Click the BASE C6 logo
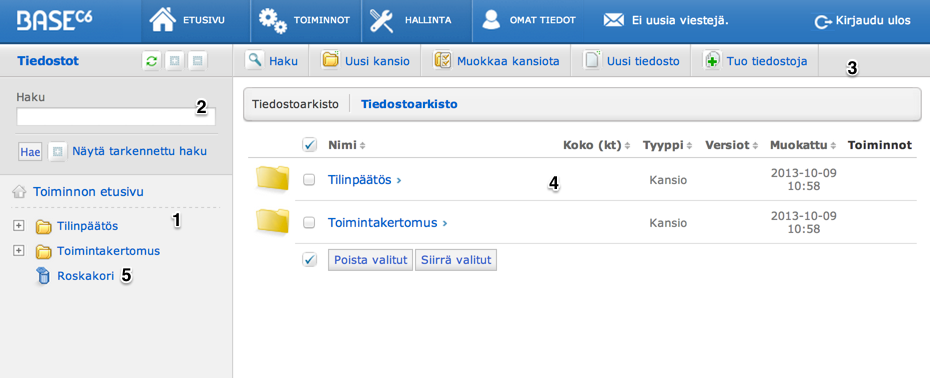 55,20
